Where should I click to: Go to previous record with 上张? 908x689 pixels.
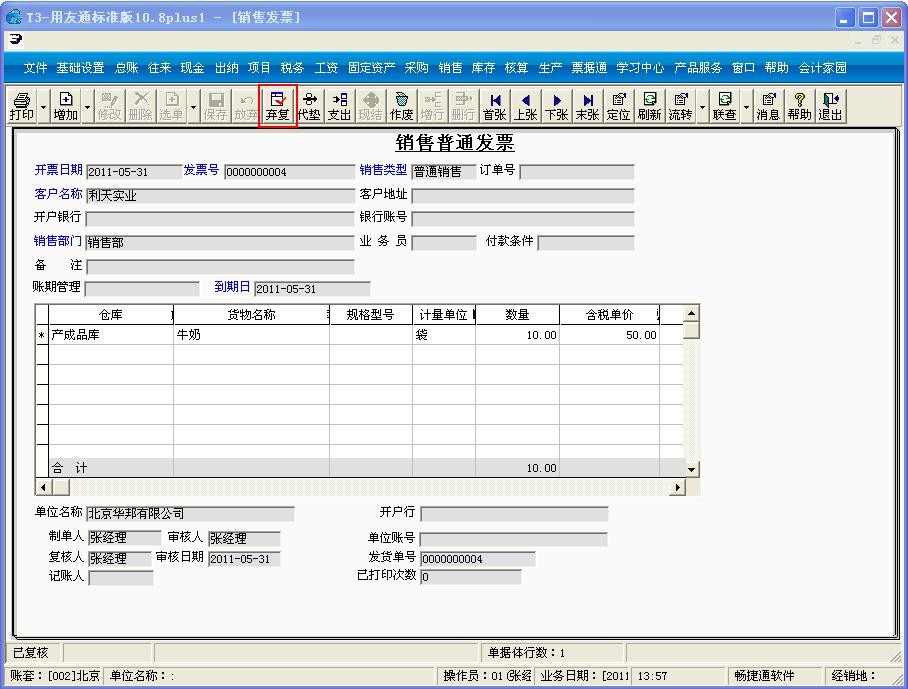coord(525,106)
